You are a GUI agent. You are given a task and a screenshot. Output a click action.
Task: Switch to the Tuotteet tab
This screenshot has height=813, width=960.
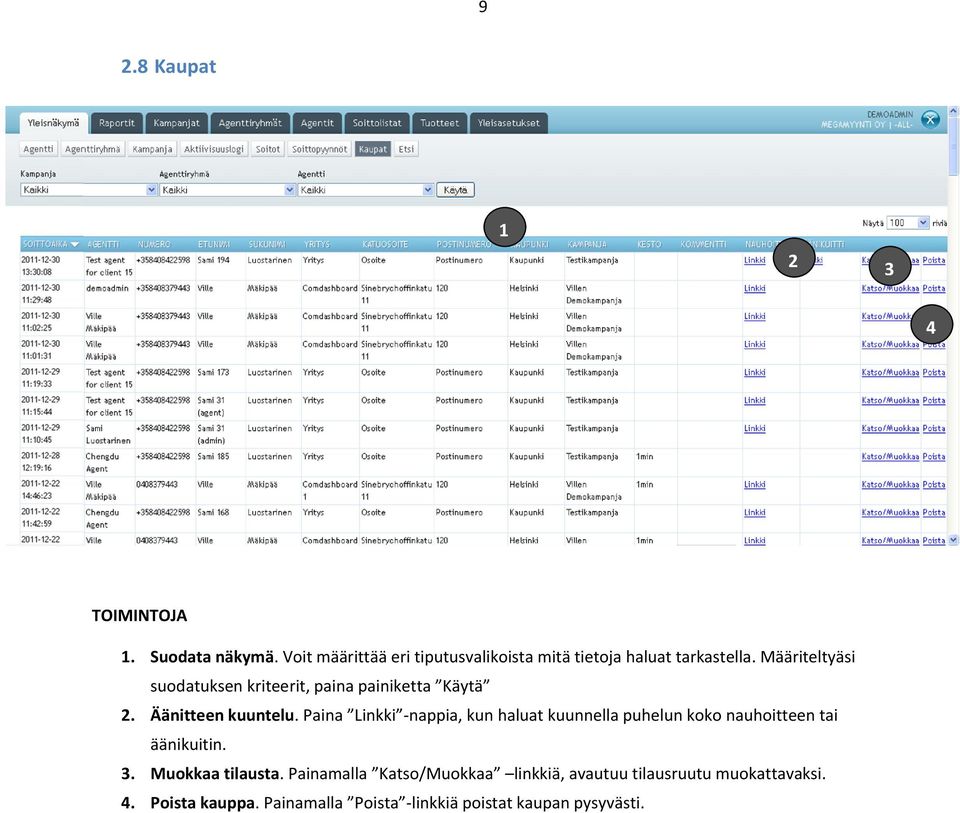[439, 123]
